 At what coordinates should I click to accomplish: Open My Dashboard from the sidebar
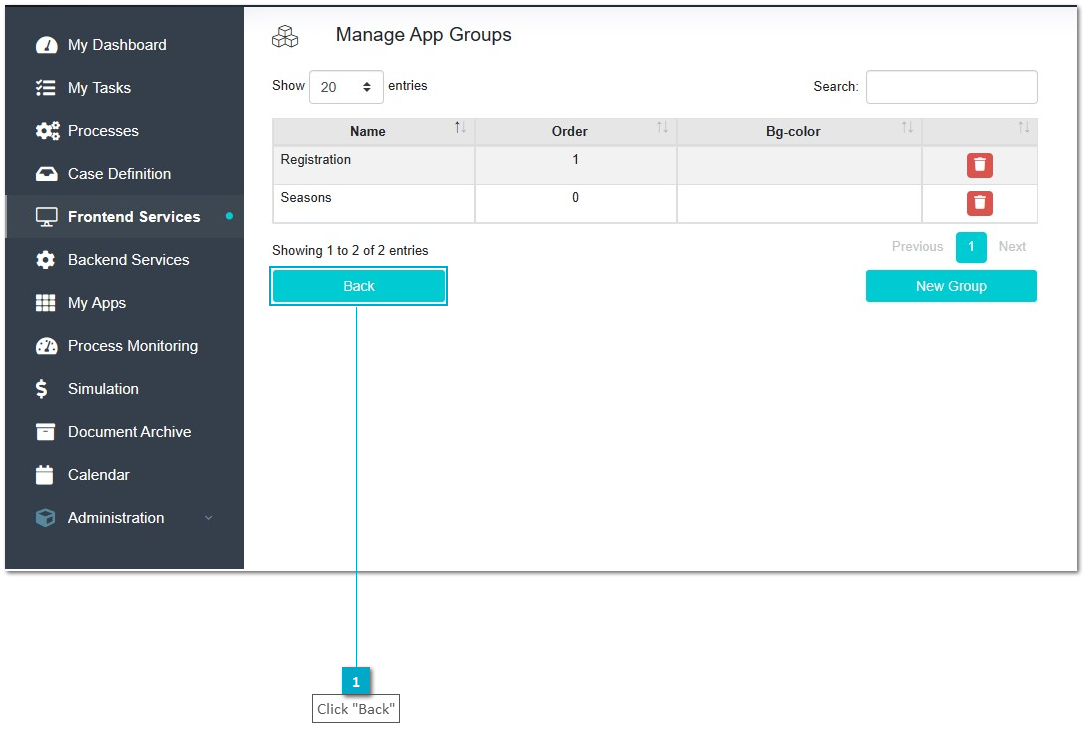tap(117, 45)
